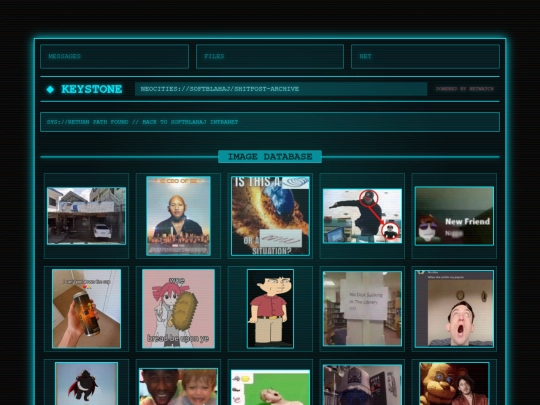Open the person in trucker hat thumbnail
The image size is (540, 405).
pyautogui.click(x=362, y=385)
